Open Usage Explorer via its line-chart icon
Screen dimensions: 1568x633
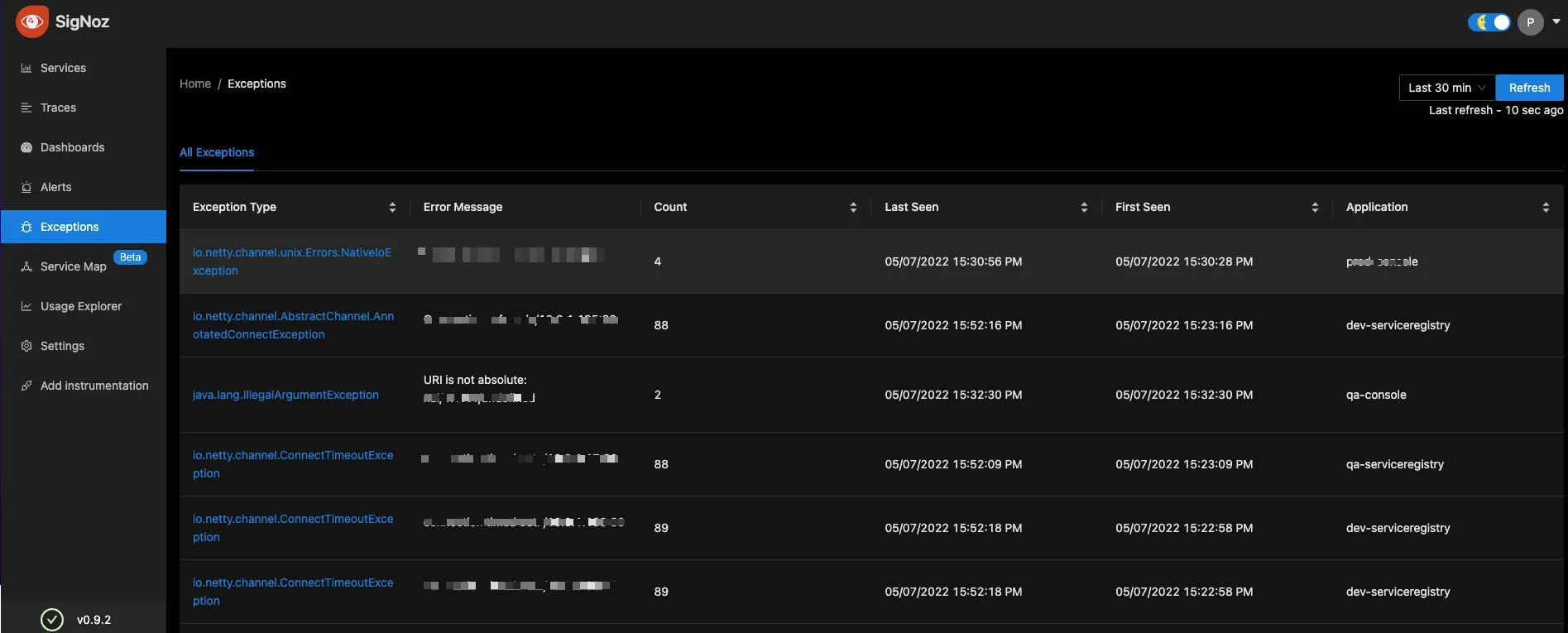tap(26, 306)
